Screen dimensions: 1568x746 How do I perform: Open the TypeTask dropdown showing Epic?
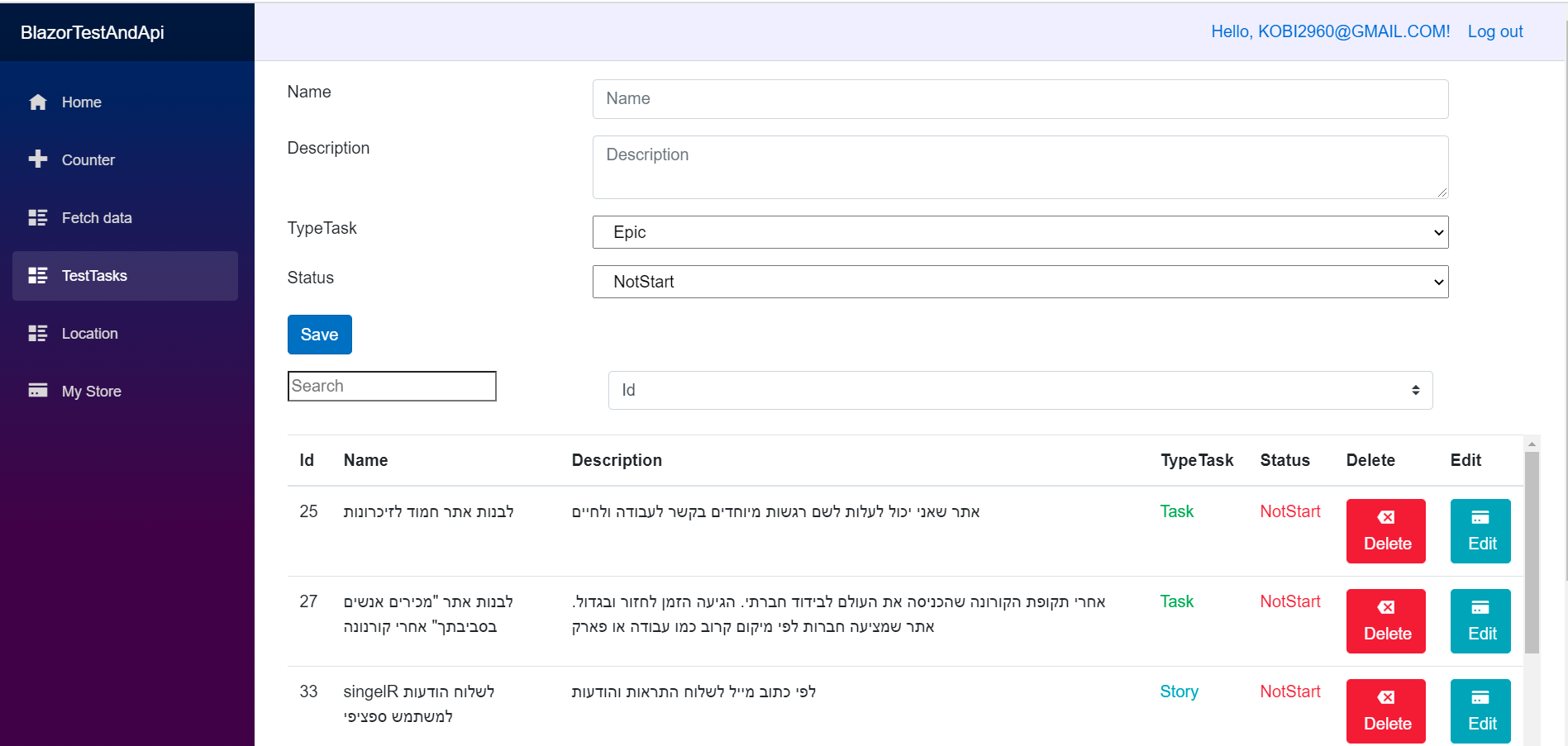click(x=1020, y=232)
